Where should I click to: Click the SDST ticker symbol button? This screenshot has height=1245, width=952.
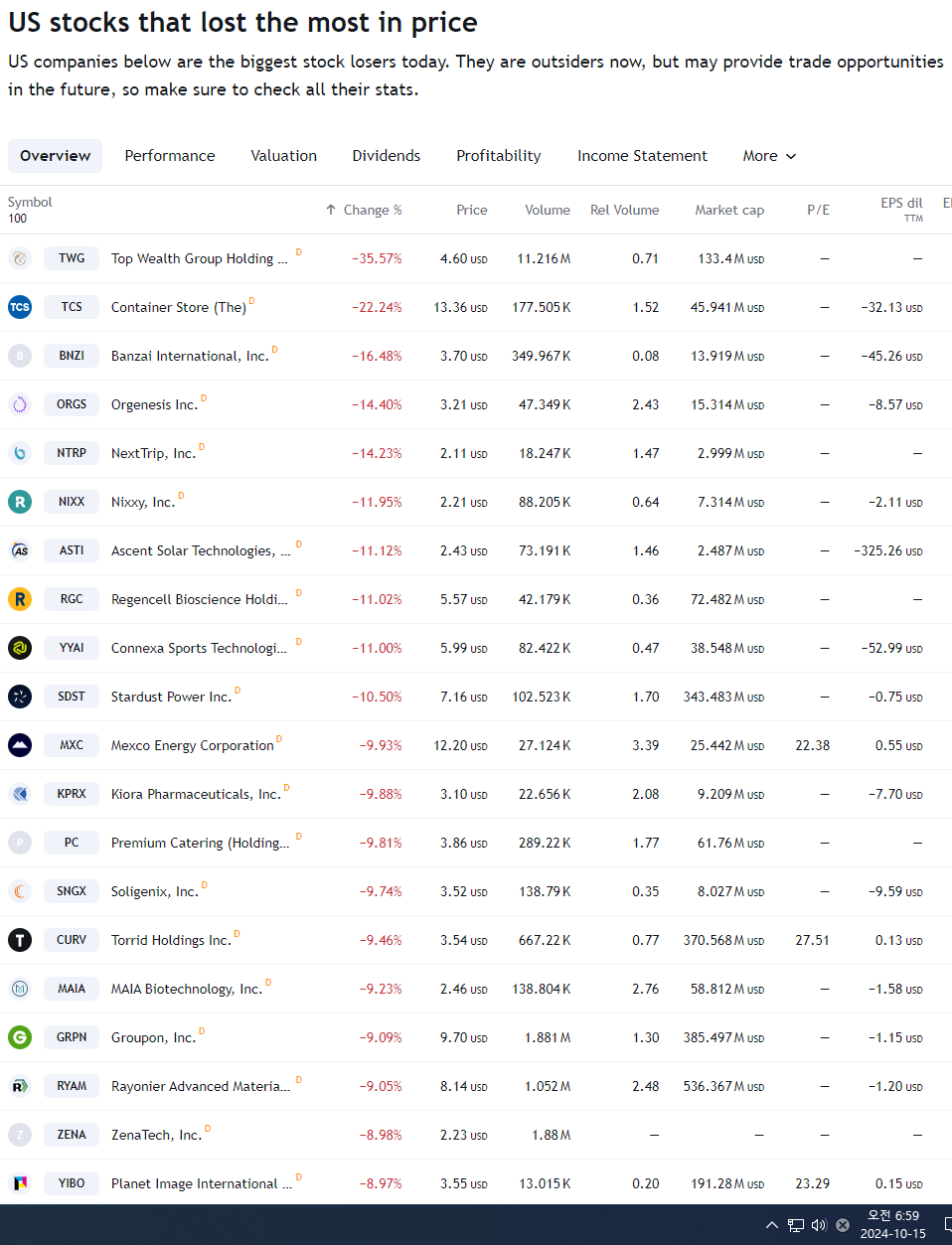click(72, 697)
